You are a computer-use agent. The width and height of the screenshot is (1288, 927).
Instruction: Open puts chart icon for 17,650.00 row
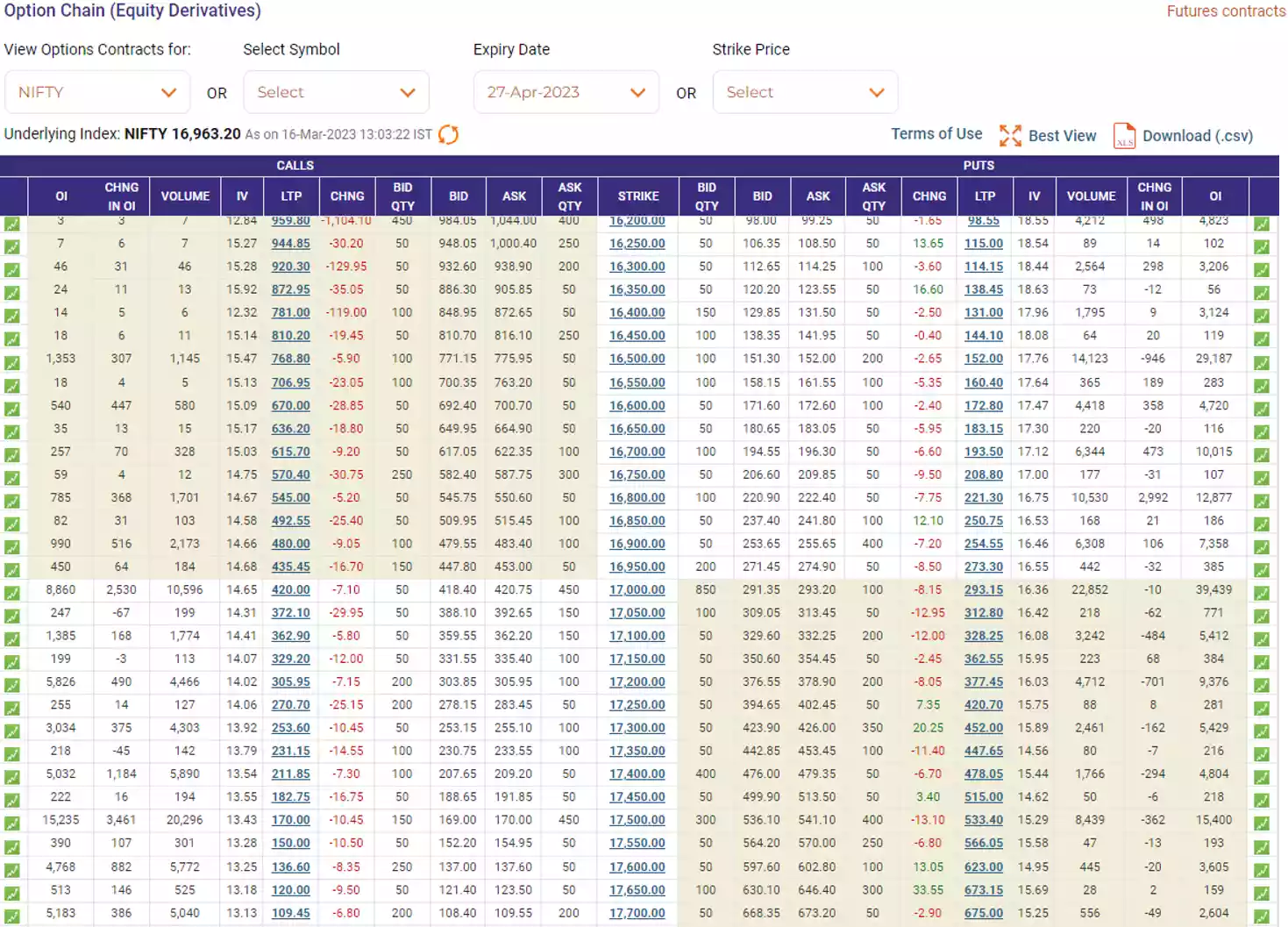1262,894
